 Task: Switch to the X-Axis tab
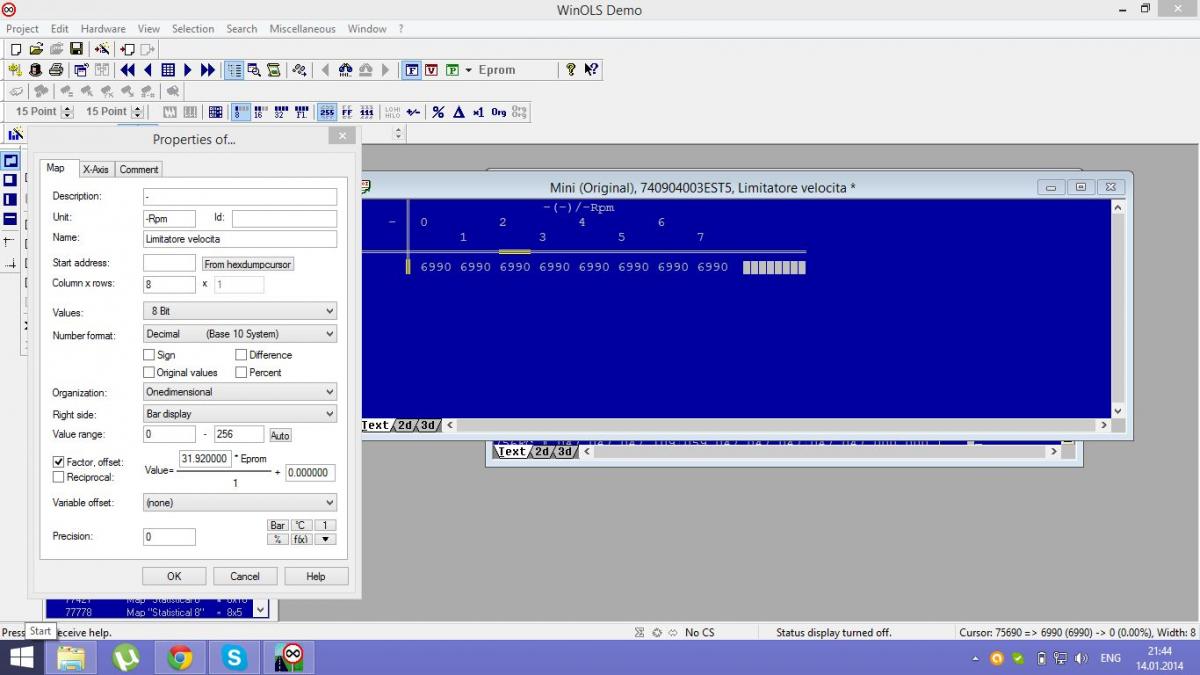(96, 170)
